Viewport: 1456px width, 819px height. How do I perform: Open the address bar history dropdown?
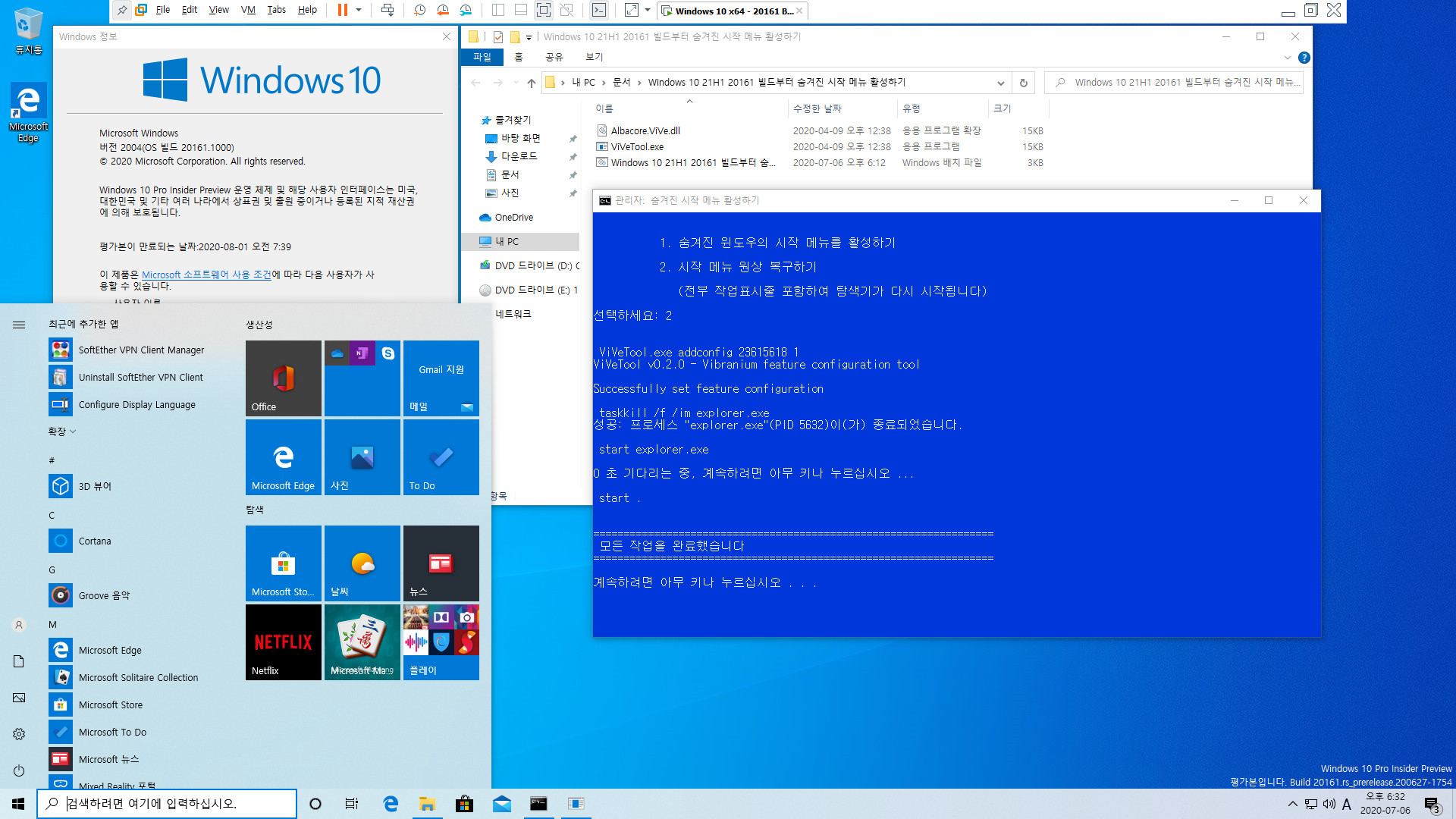click(1001, 83)
